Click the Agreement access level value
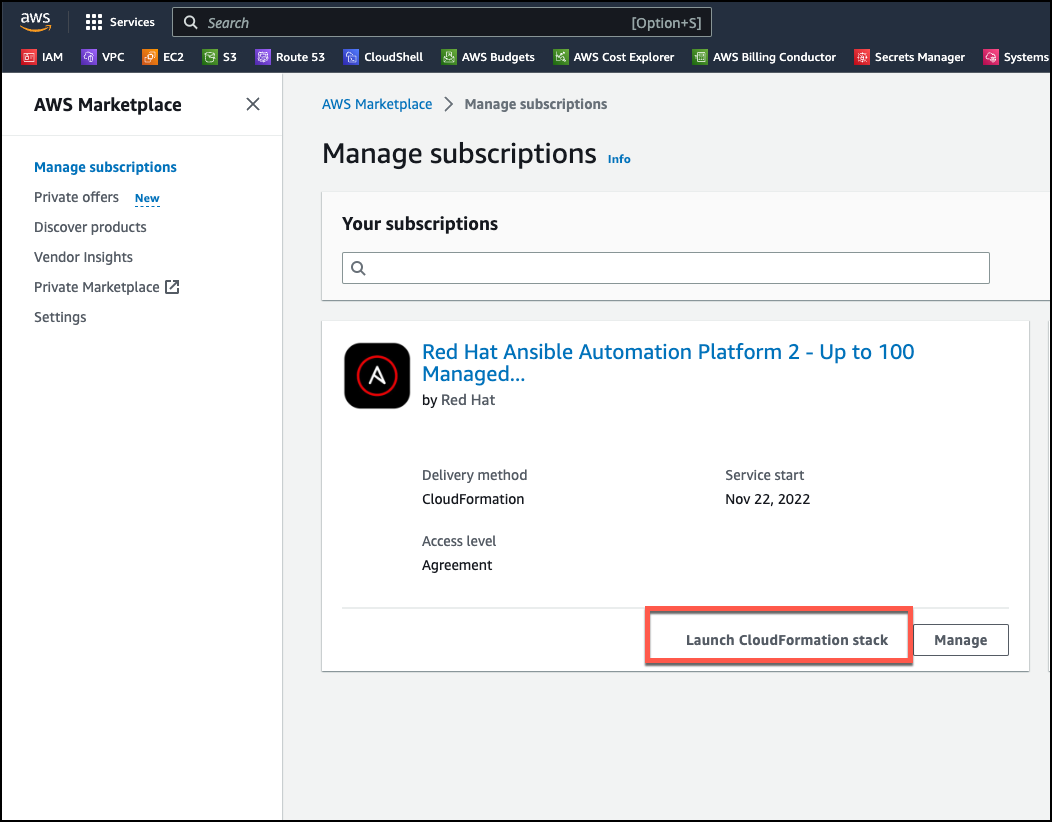The image size is (1052, 822). click(457, 565)
